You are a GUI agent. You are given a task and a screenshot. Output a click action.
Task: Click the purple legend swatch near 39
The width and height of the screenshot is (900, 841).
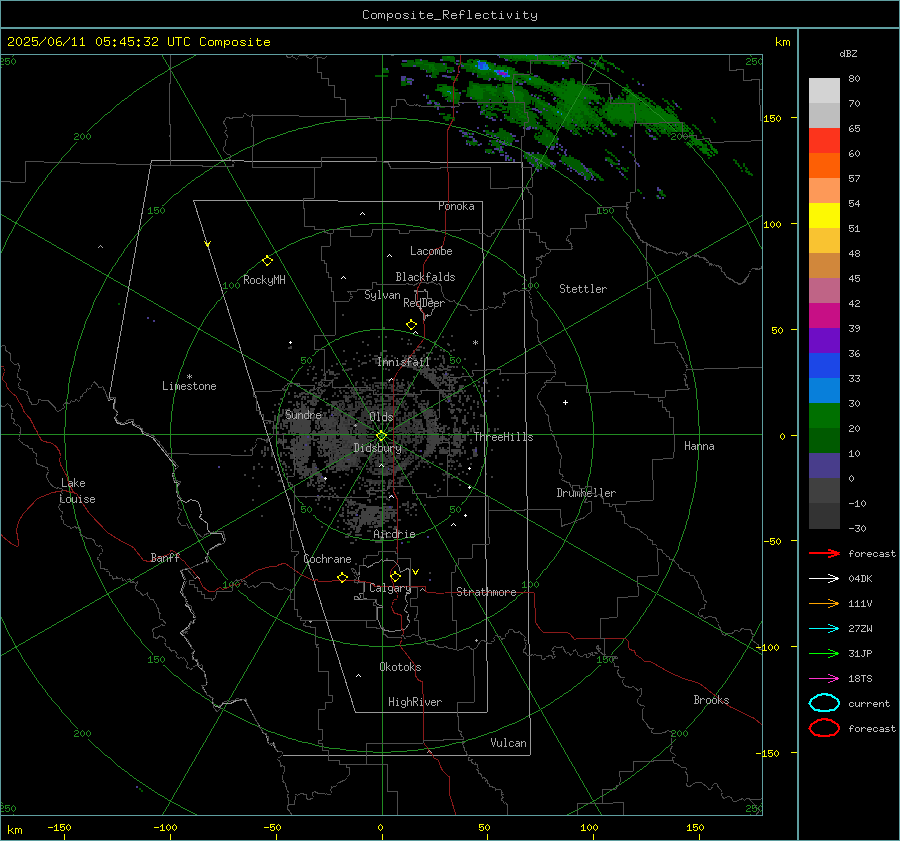824,340
